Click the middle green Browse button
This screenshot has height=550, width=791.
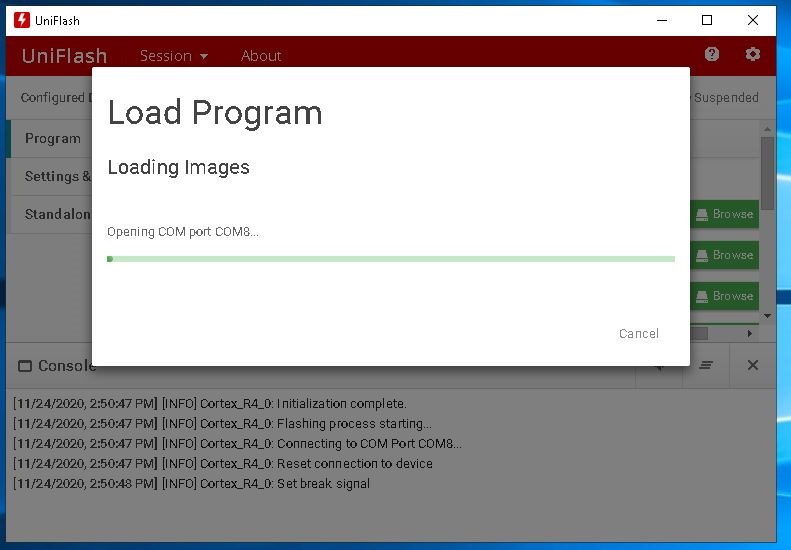pyautogui.click(x=724, y=255)
